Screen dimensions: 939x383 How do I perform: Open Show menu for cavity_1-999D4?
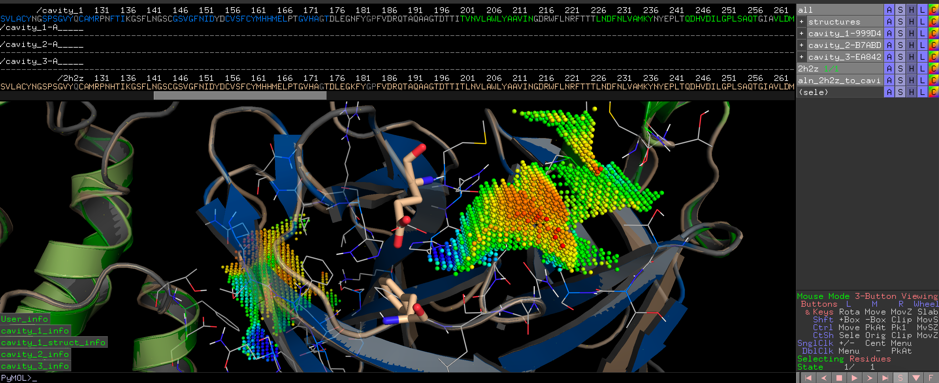point(900,34)
